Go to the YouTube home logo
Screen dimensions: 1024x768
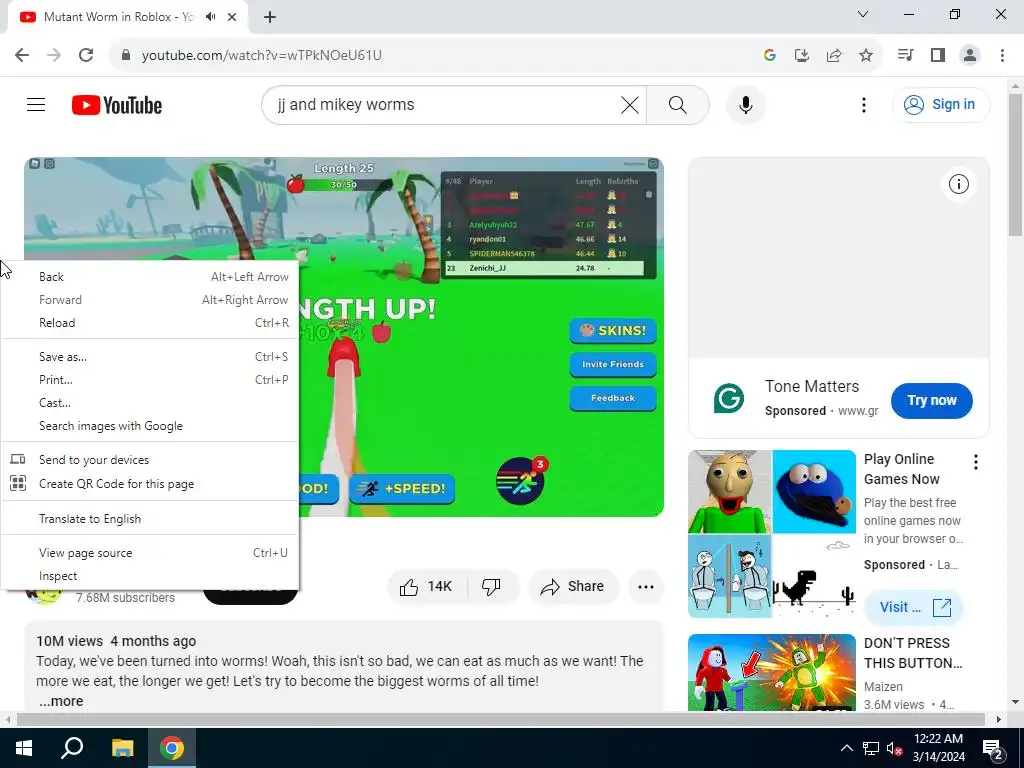[x=117, y=105]
